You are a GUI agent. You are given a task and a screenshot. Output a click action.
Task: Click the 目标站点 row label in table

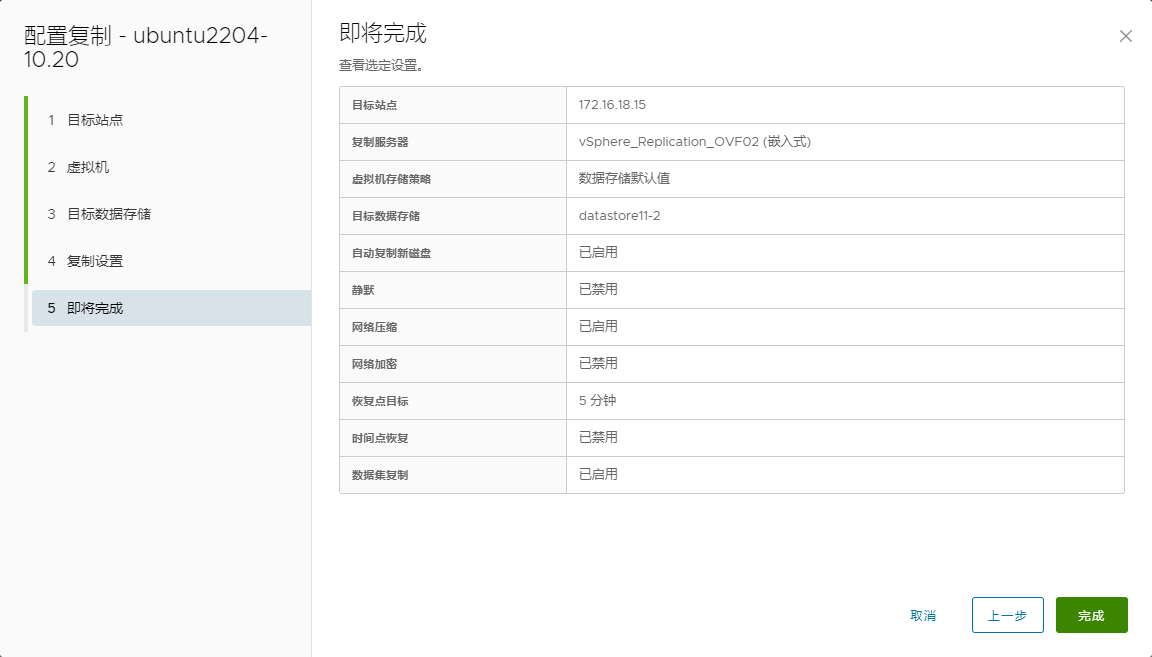click(374, 105)
